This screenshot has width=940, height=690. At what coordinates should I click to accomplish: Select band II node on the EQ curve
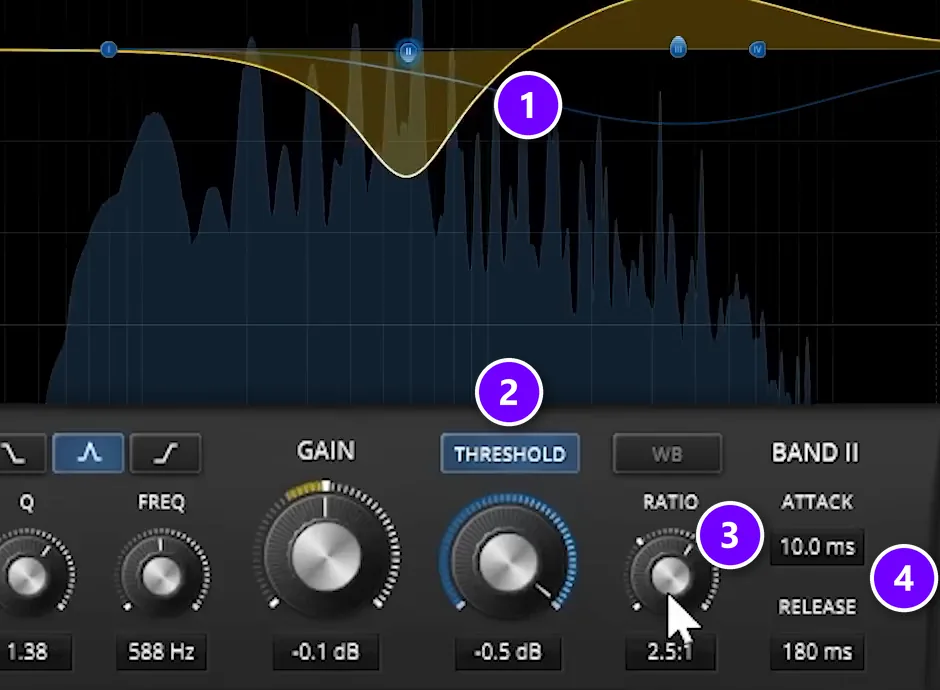[x=408, y=51]
